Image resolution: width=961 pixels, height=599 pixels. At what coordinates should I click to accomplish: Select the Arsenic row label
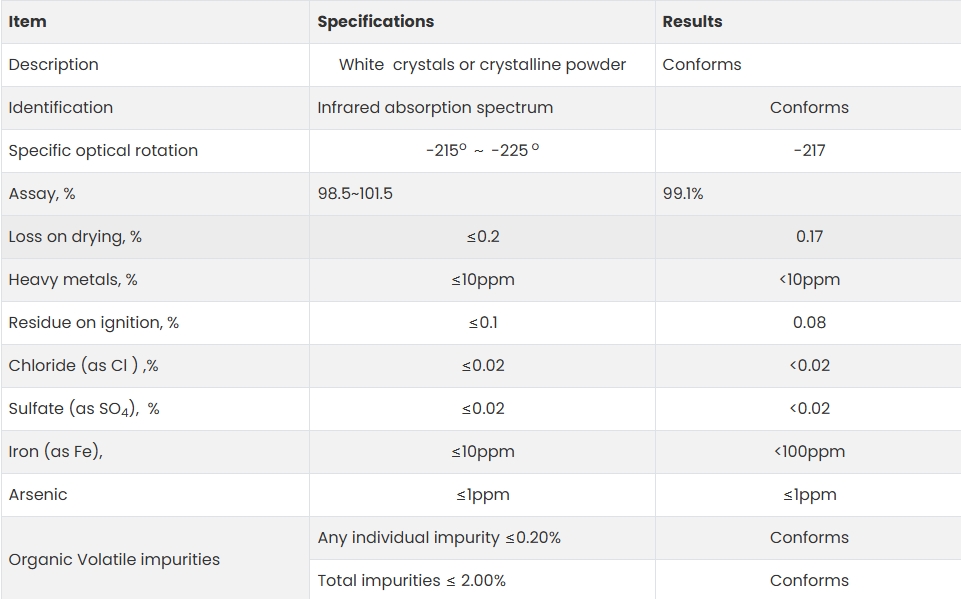click(x=37, y=495)
